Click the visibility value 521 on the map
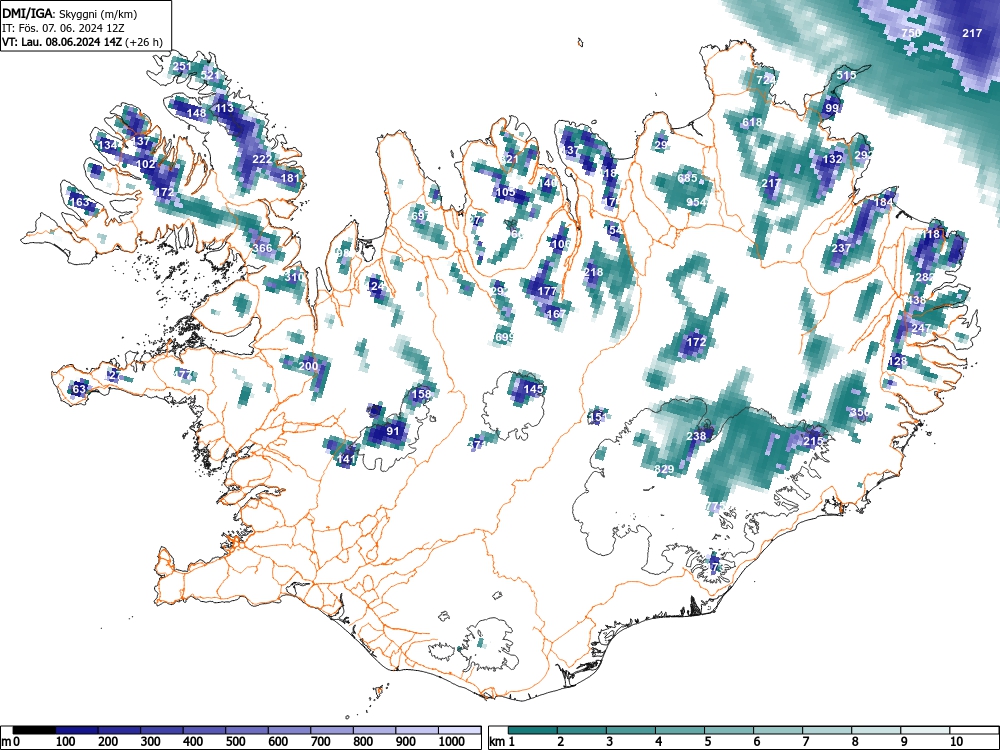This screenshot has height=750, width=1000. coord(210,75)
